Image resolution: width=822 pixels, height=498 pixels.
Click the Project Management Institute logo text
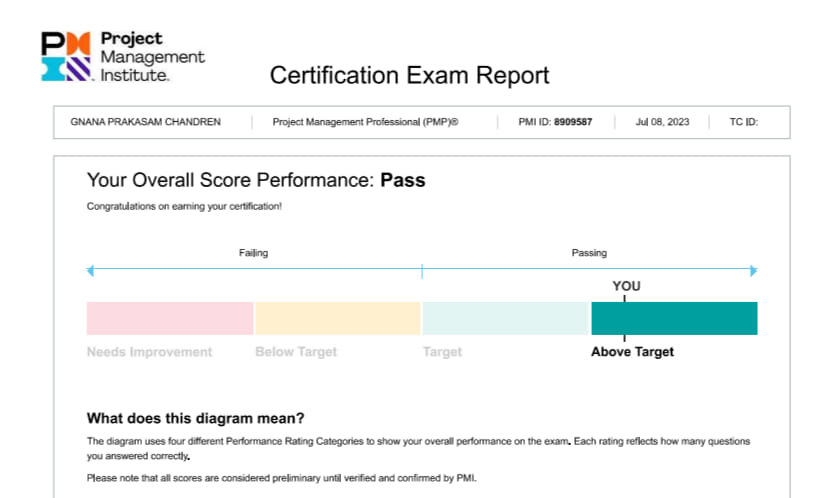coord(153,57)
